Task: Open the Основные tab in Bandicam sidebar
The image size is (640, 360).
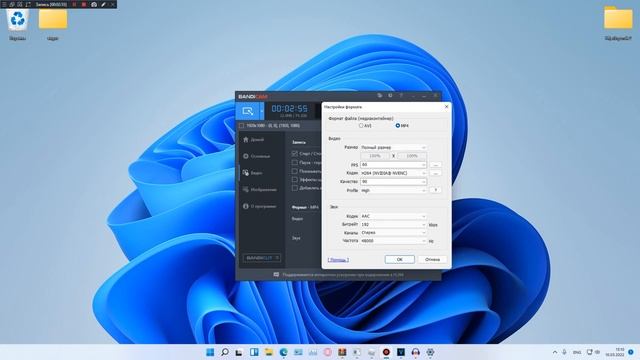Action: (x=256, y=156)
